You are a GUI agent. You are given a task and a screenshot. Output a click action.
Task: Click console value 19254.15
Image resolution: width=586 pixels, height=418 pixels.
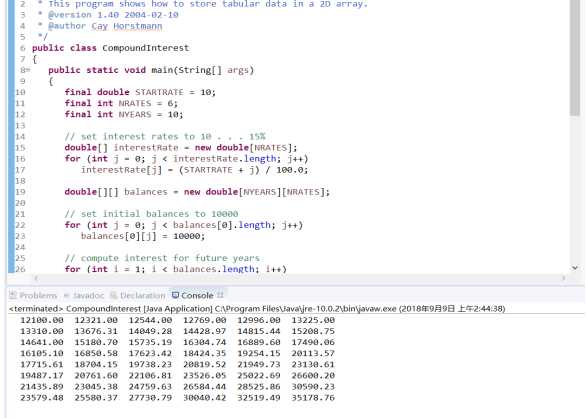pos(259,353)
